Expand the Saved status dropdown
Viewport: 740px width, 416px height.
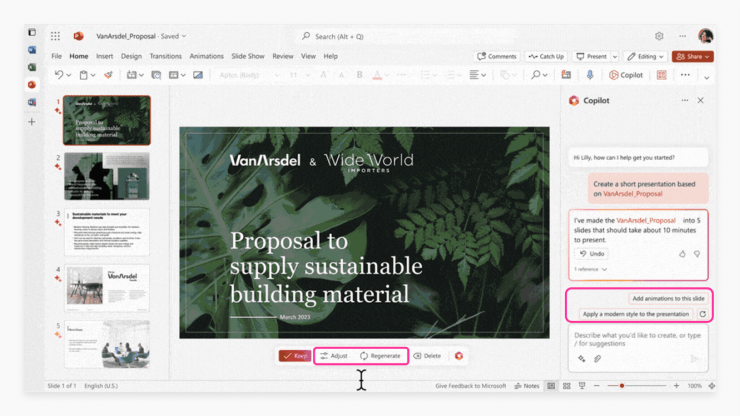[x=184, y=36]
